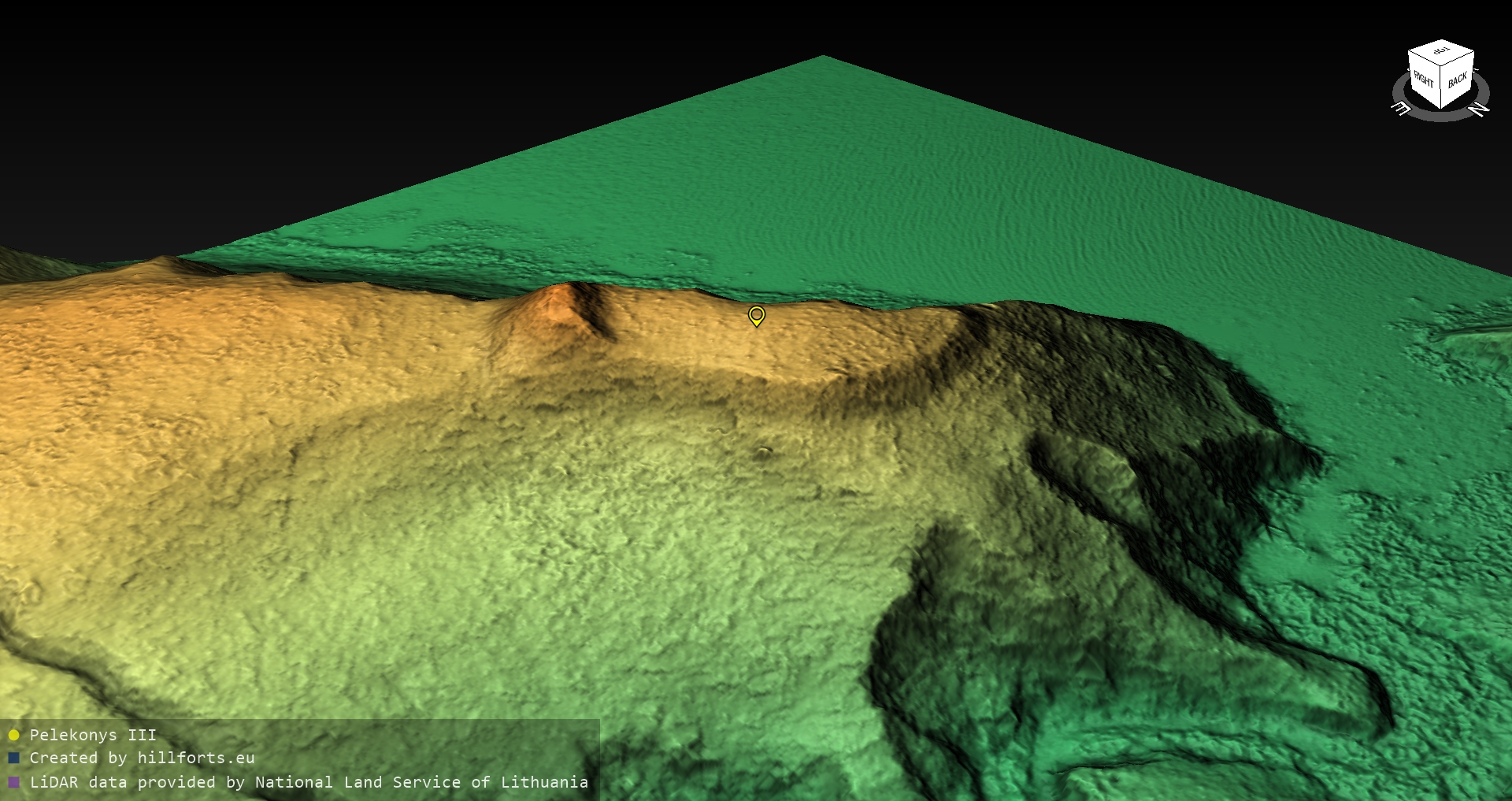Select the TOP face of the navigation cube
Image resolution: width=1512 pixels, height=801 pixels.
1441,52
